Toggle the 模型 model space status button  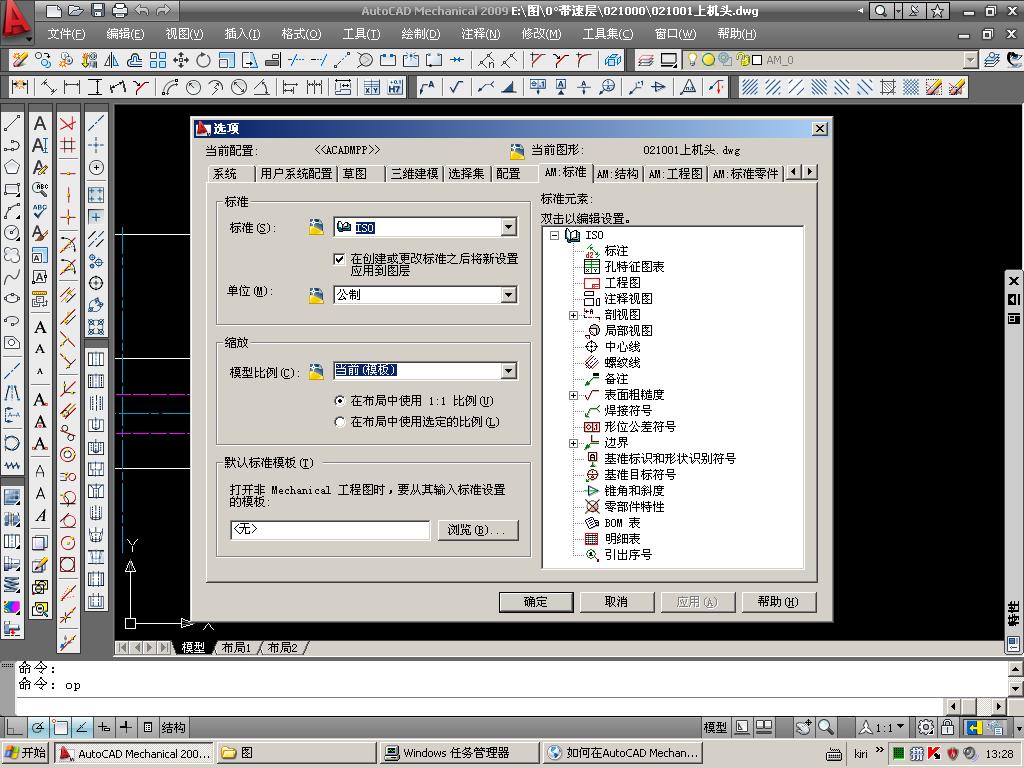coord(715,727)
